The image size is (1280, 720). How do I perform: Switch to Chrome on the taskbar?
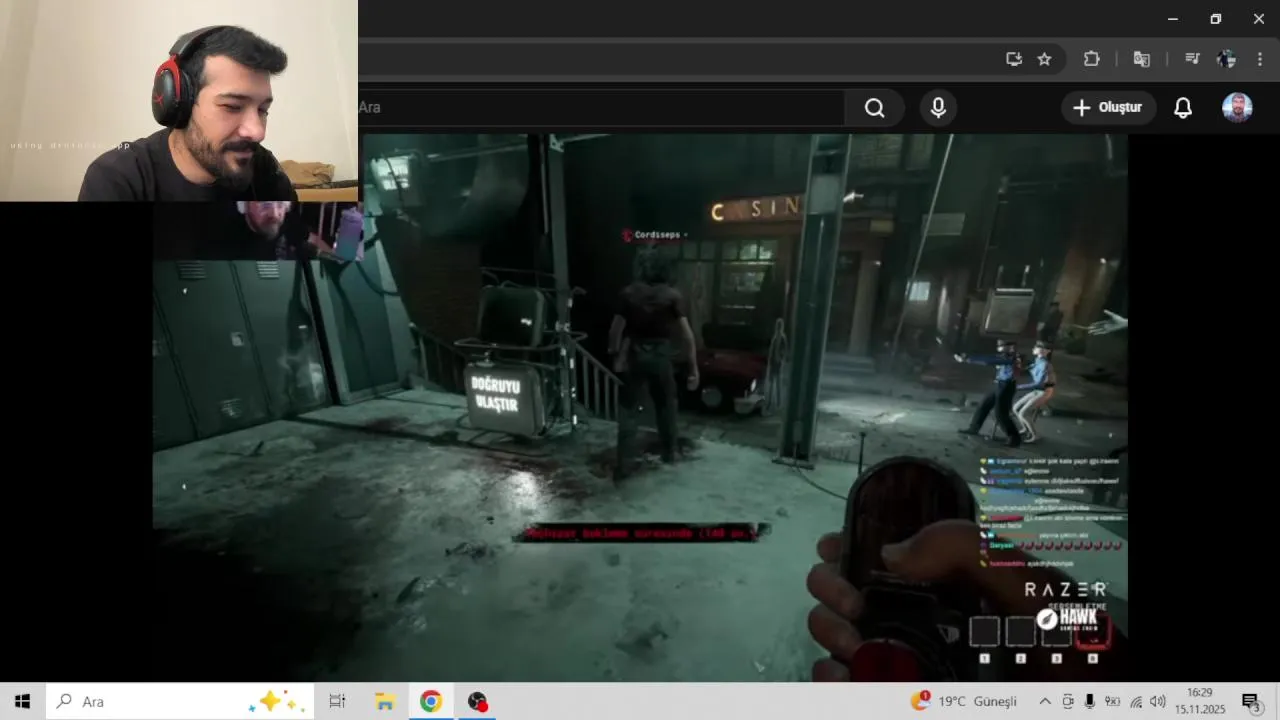431,702
